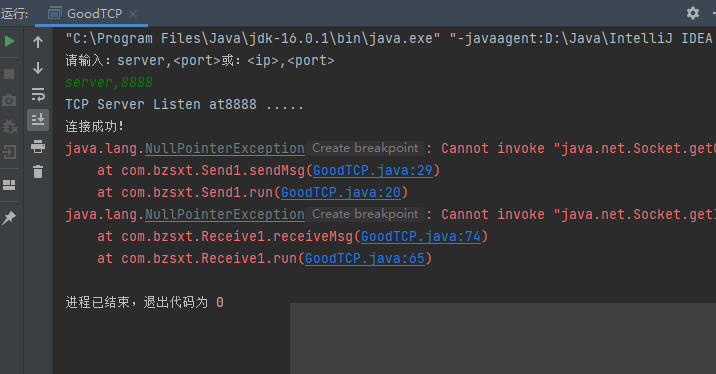Jump down the stack trace arrow
The image size is (716, 374).
(38, 68)
